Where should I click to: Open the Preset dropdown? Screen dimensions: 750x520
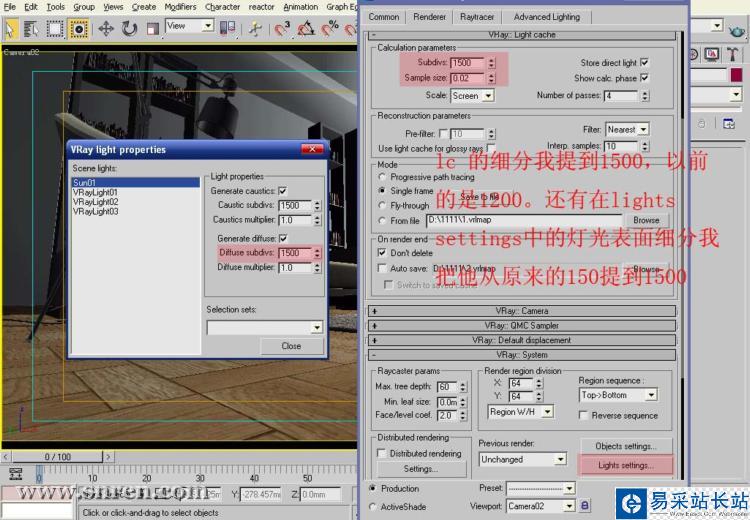[540, 488]
